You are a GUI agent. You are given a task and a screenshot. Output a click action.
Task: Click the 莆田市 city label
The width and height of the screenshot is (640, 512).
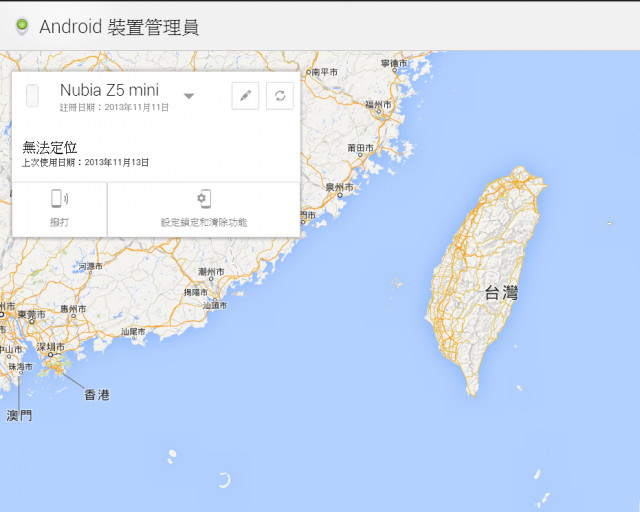[360, 148]
